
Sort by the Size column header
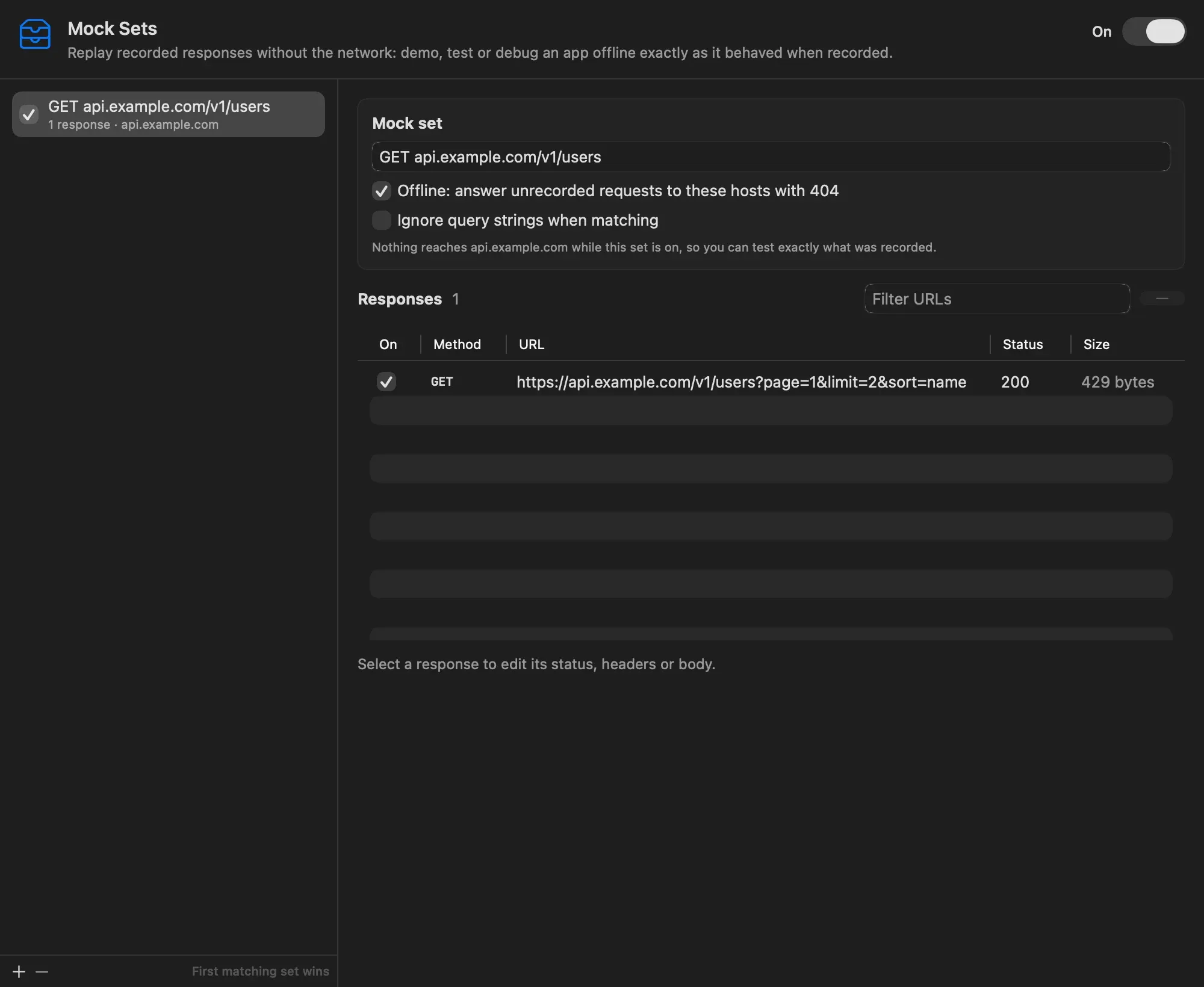click(1096, 344)
